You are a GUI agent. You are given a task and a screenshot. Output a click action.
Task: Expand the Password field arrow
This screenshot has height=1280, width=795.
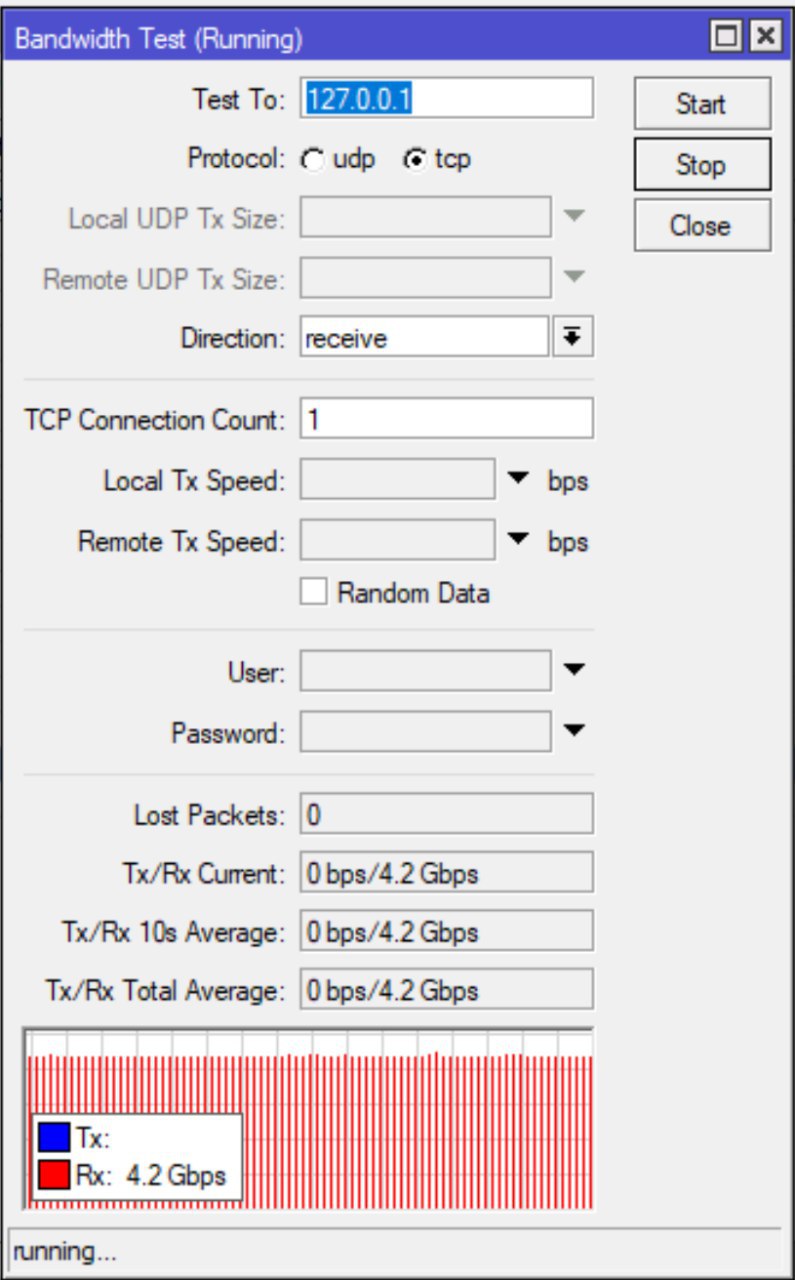(573, 732)
